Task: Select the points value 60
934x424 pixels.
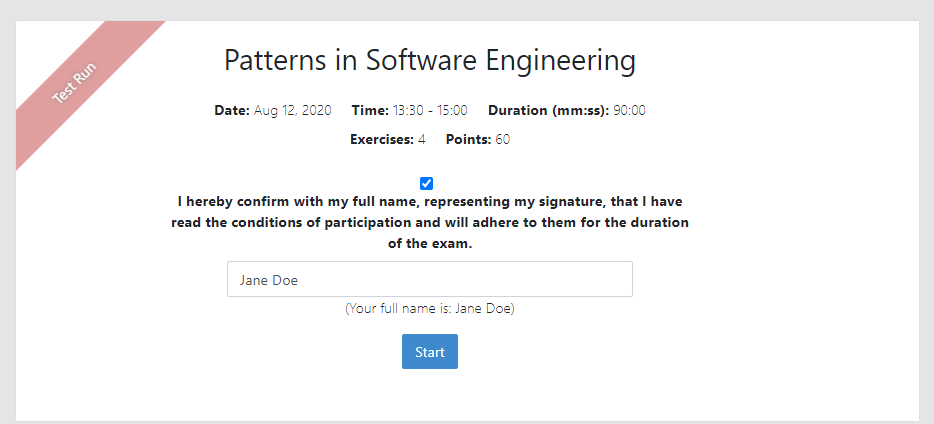Action: pyautogui.click(x=502, y=140)
